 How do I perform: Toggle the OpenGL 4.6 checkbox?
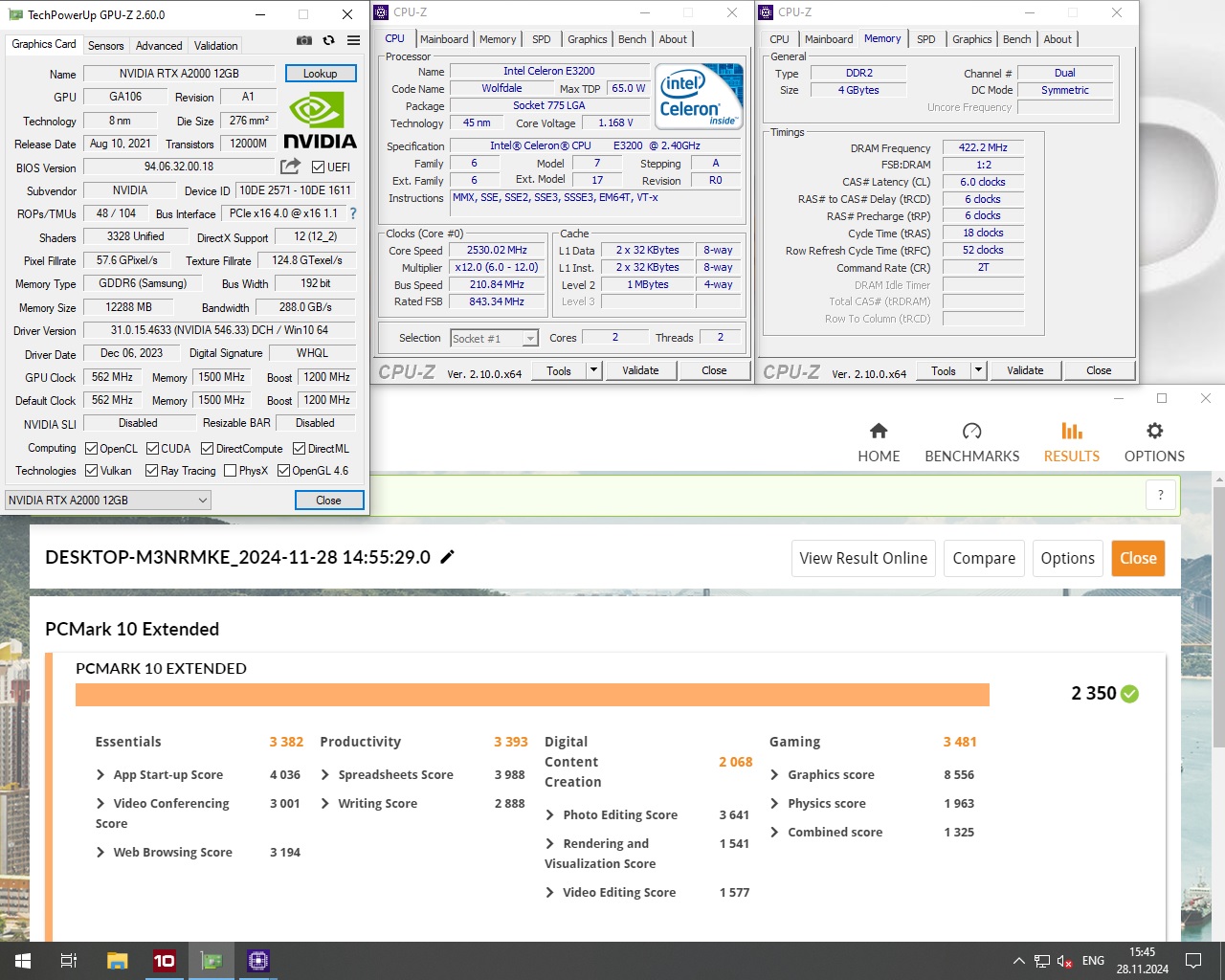pos(283,470)
